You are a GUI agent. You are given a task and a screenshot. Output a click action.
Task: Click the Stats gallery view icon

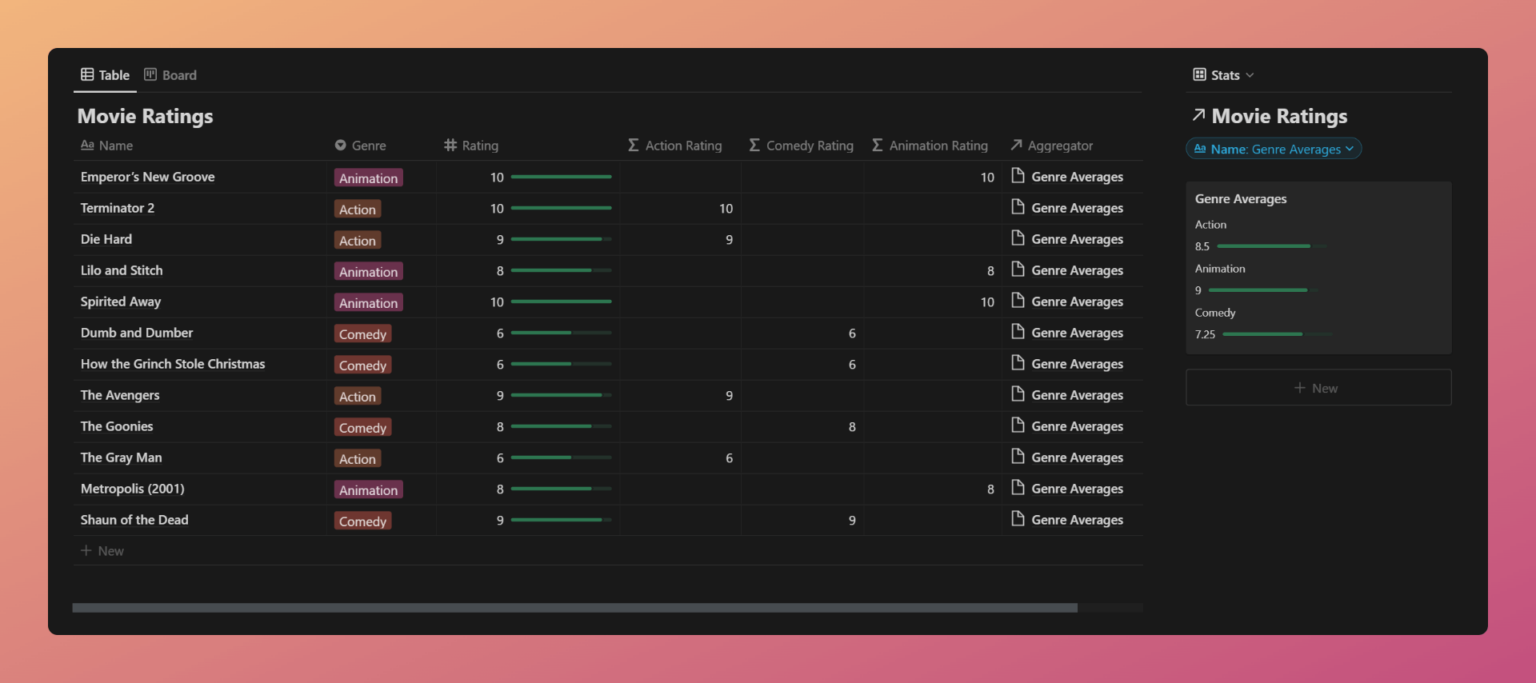[x=1199, y=75]
